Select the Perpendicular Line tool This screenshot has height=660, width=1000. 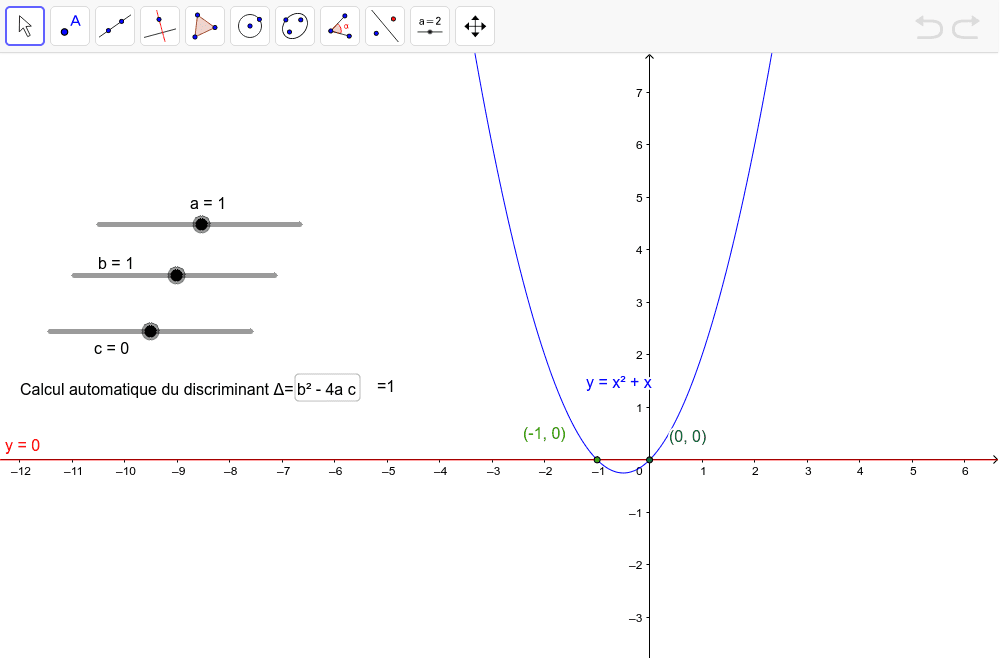[159, 26]
